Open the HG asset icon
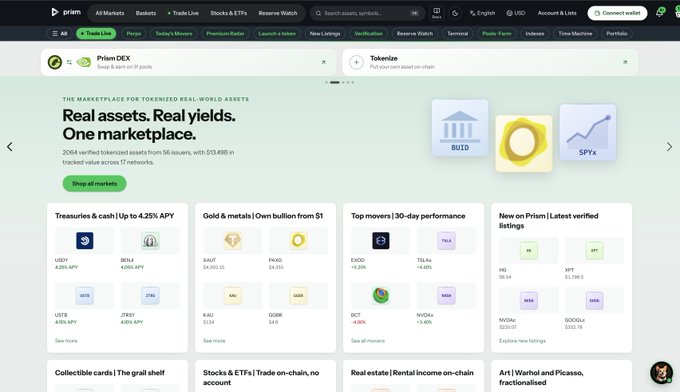The image size is (680, 392). click(x=529, y=251)
